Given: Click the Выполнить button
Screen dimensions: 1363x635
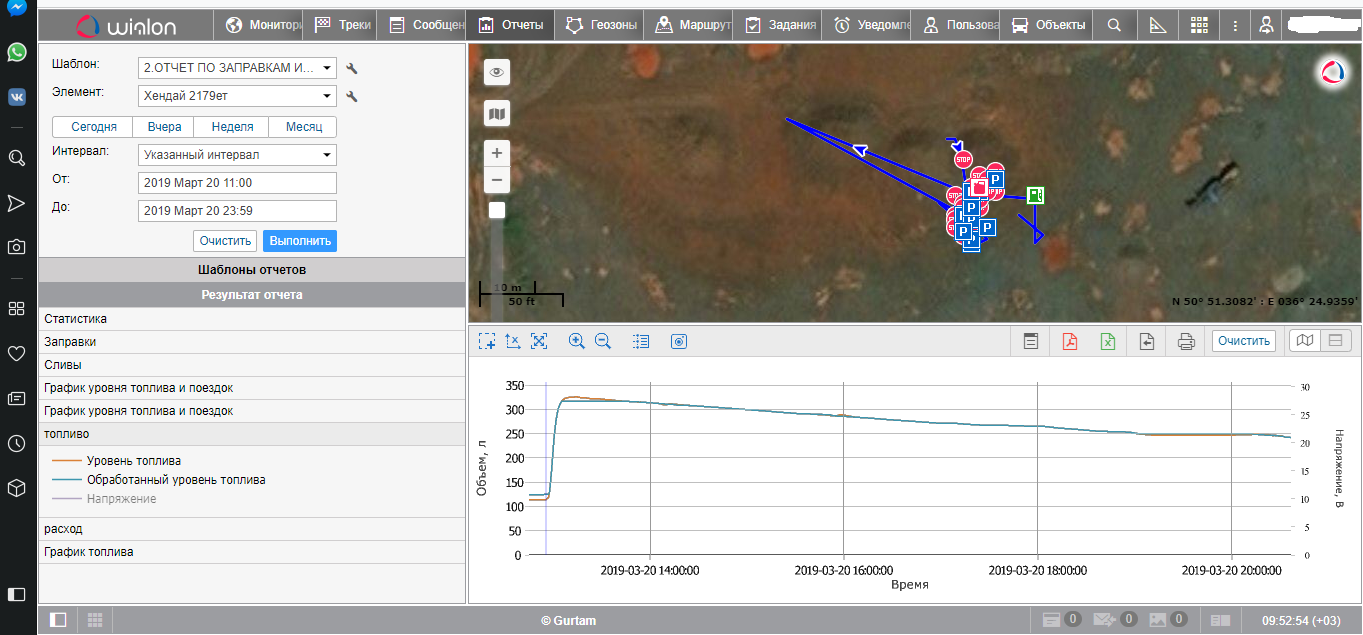Looking at the screenshot, I should [x=300, y=241].
